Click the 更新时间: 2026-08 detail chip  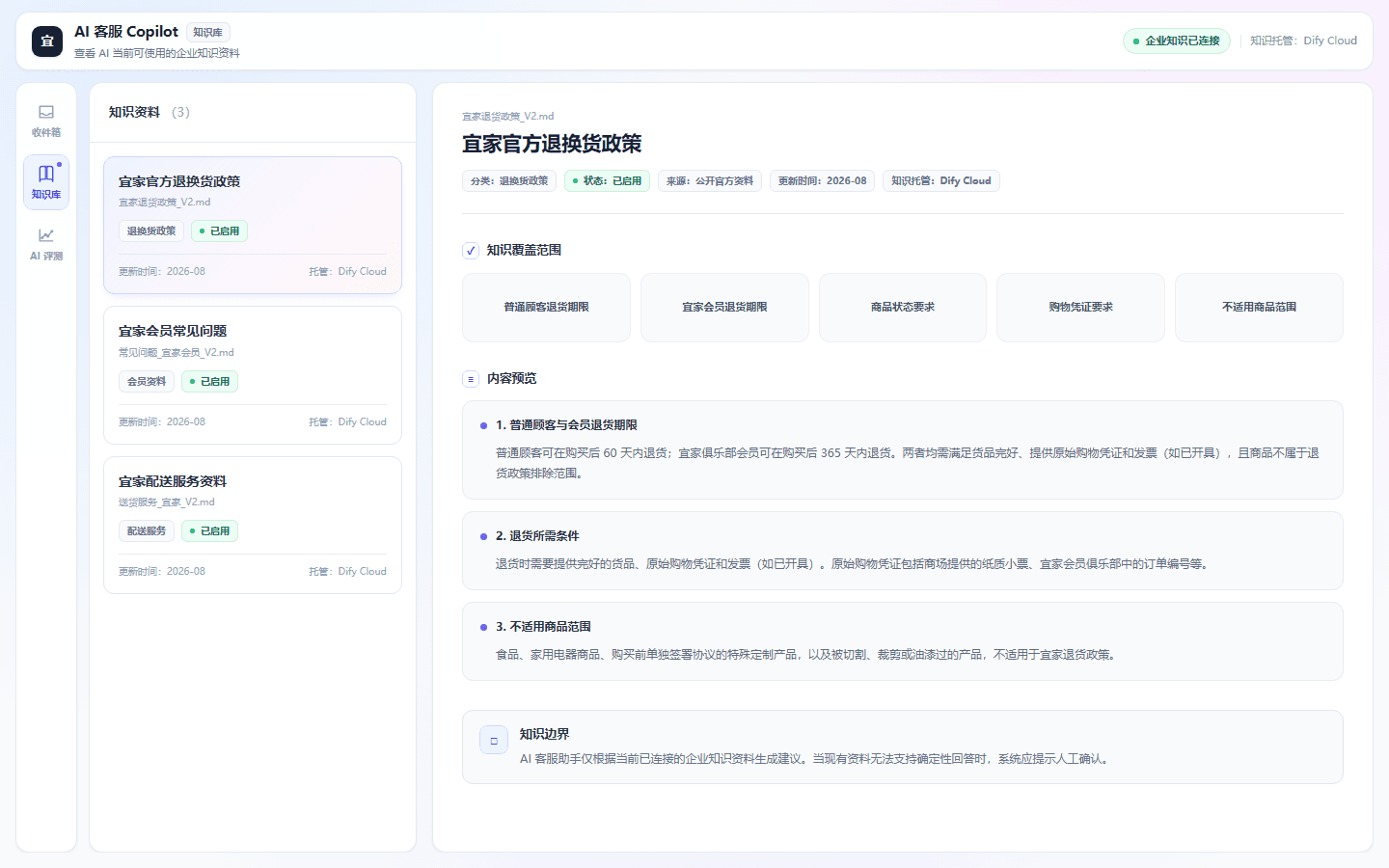point(823,181)
